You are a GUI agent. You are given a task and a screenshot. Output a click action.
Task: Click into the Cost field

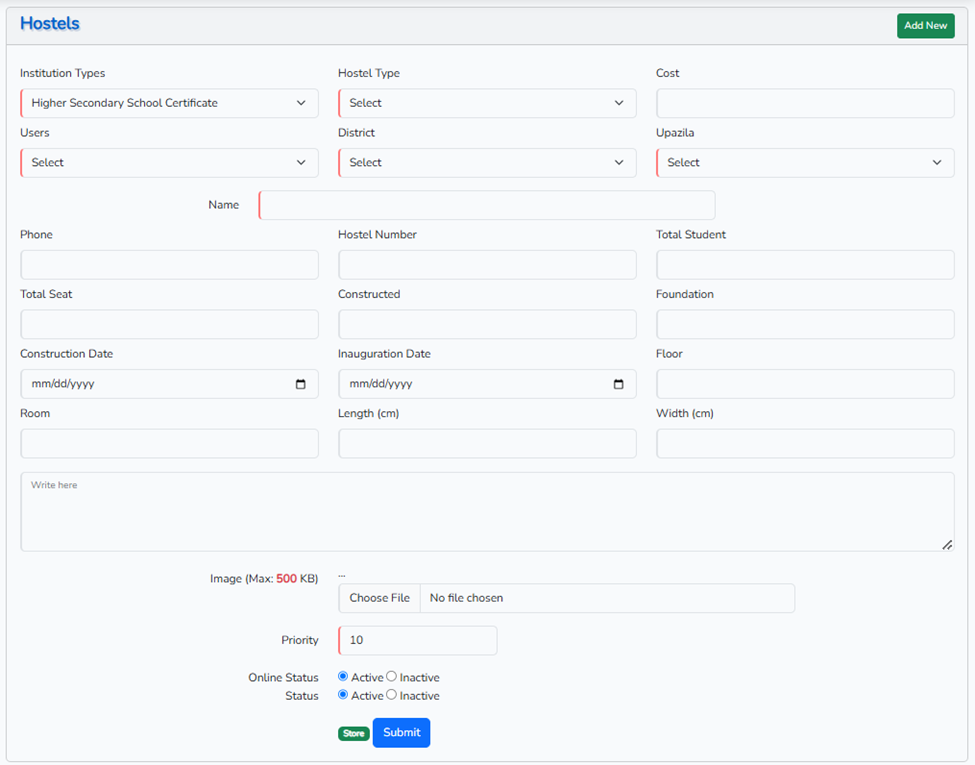coord(805,103)
